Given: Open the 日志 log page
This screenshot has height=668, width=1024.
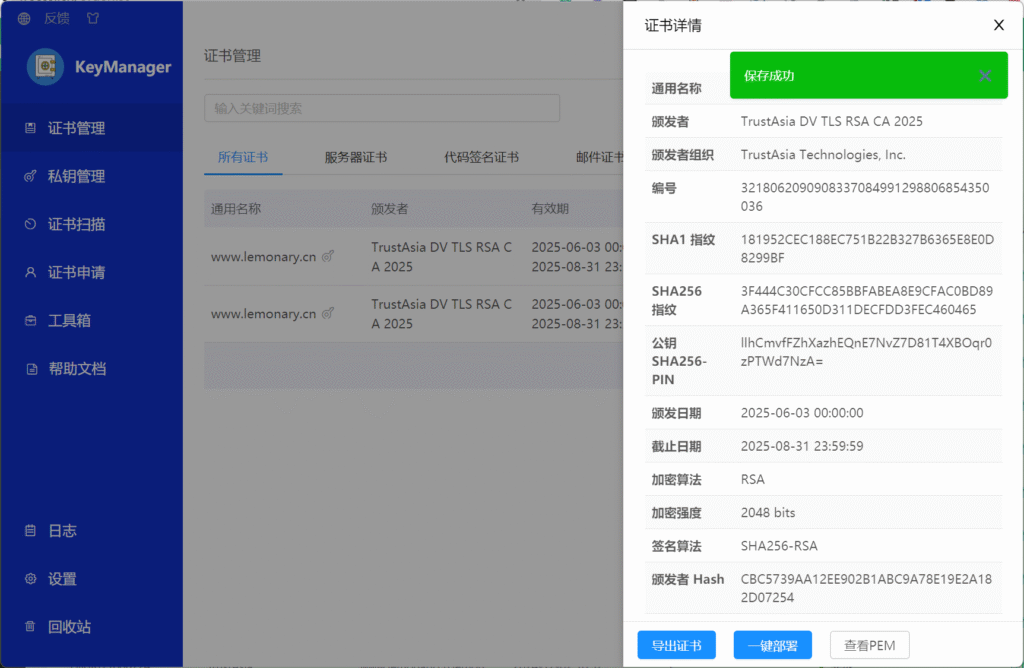Looking at the screenshot, I should [62, 530].
